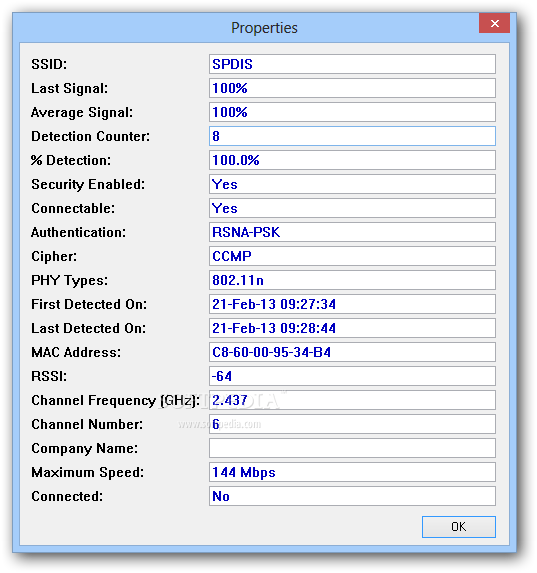The width and height of the screenshot is (537, 573).
Task: Click the First Detected On: label
Action: (x=89, y=304)
